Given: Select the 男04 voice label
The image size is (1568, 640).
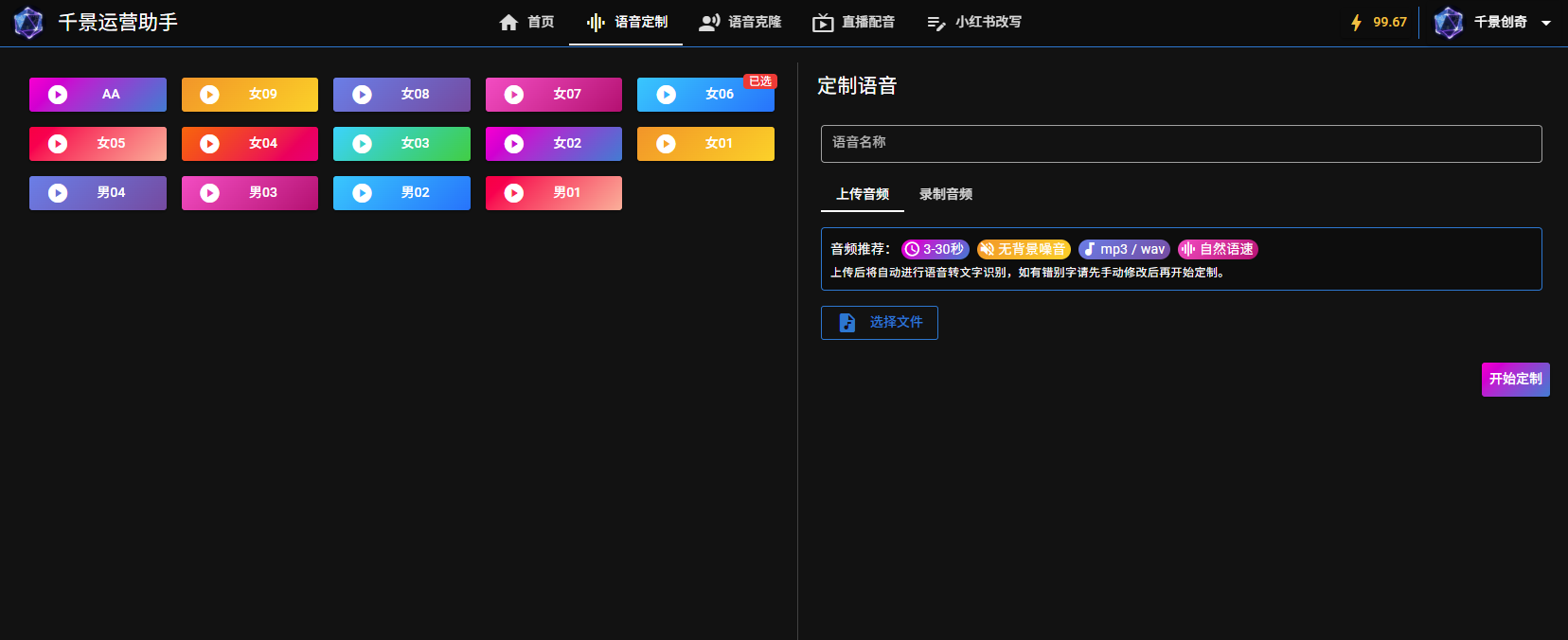Looking at the screenshot, I should click(111, 193).
